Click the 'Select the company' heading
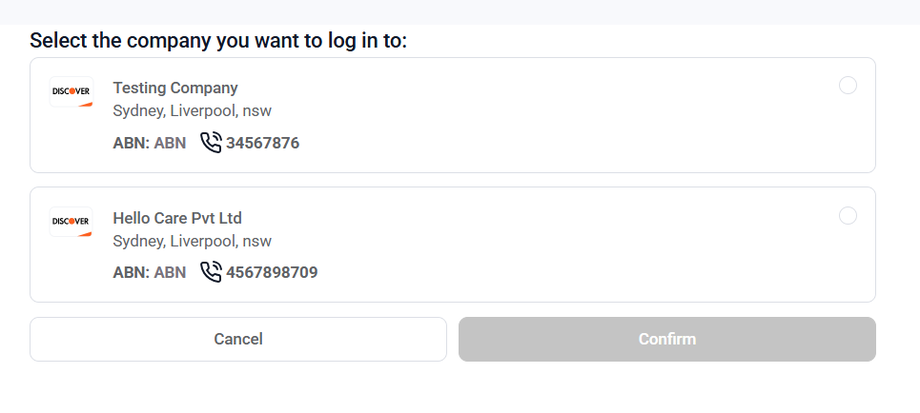This screenshot has height=413, width=920. pyautogui.click(x=218, y=41)
